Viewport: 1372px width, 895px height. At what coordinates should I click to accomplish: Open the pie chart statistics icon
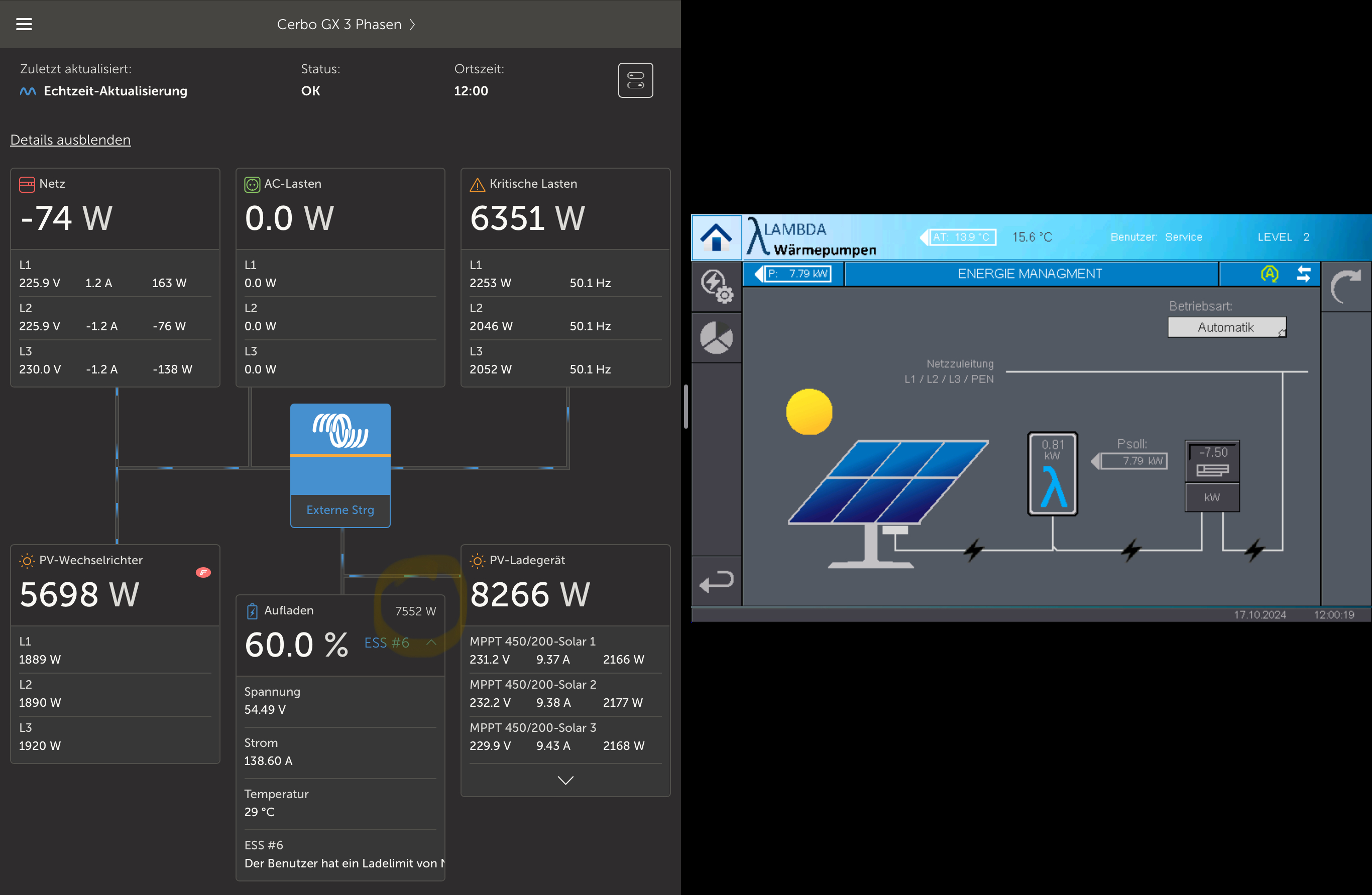point(716,338)
